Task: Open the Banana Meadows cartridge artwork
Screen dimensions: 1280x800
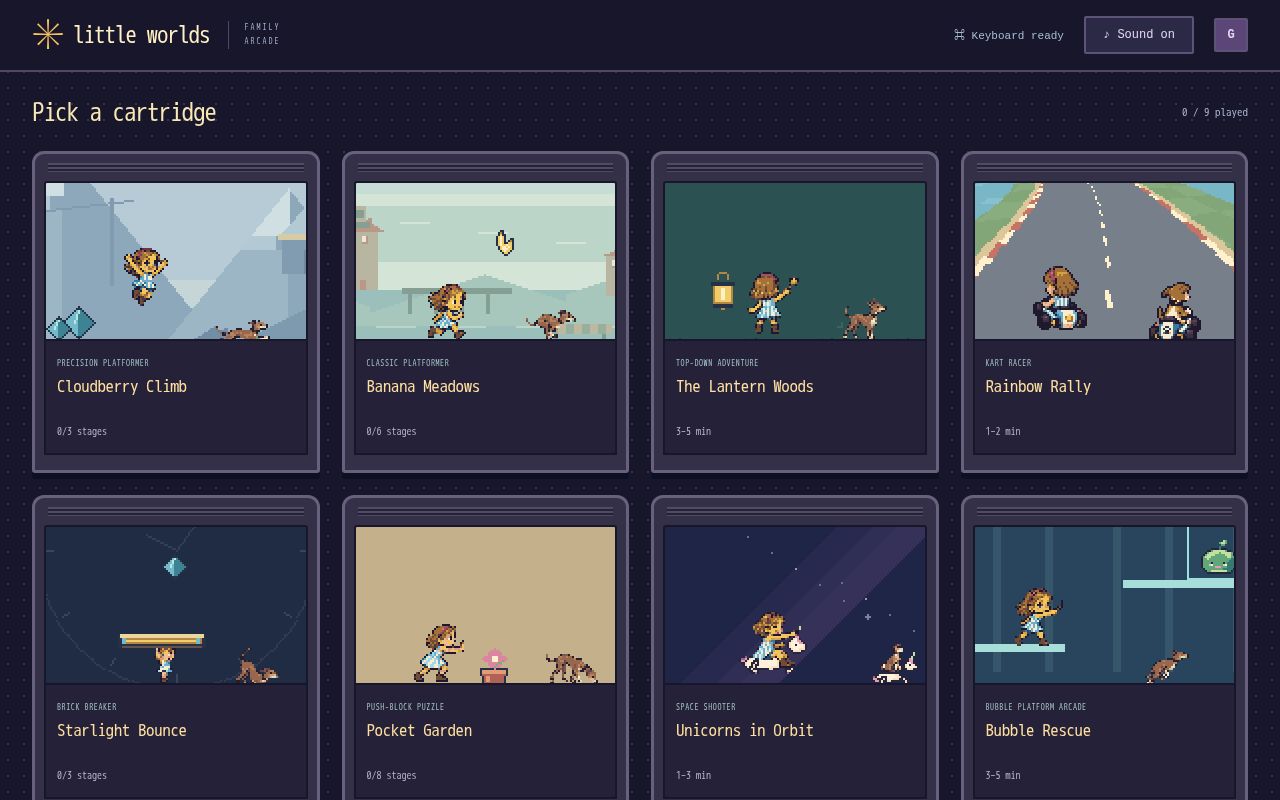Action: [485, 261]
